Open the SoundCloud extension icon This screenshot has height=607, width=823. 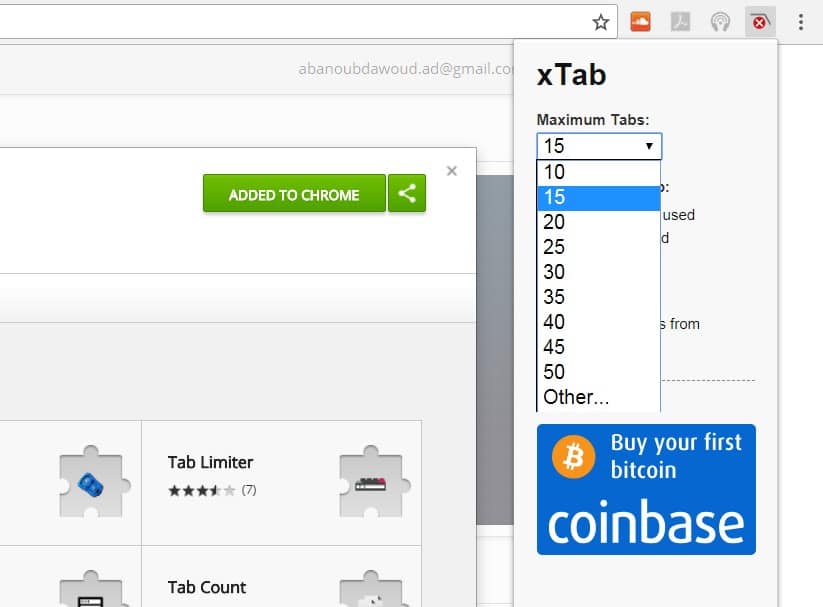[x=641, y=20]
